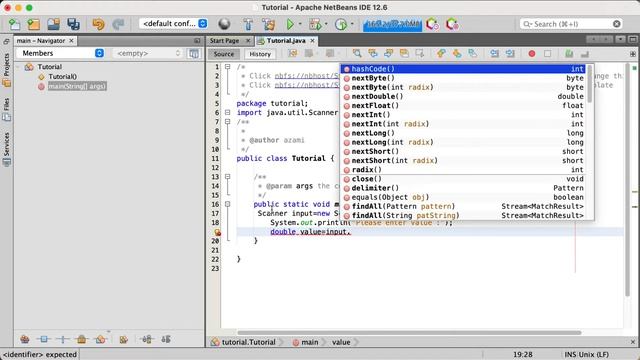Select the Tutorial() constructor in Navigator

[x=62, y=76]
